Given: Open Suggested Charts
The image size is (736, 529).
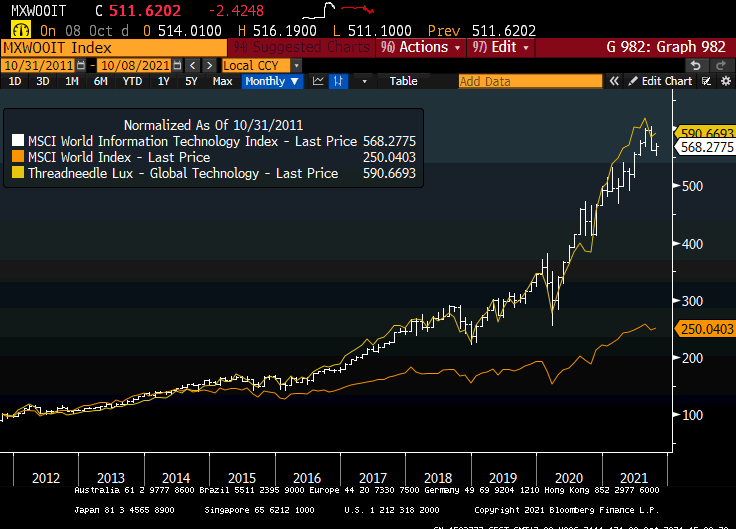Looking at the screenshot, I should (x=302, y=47).
